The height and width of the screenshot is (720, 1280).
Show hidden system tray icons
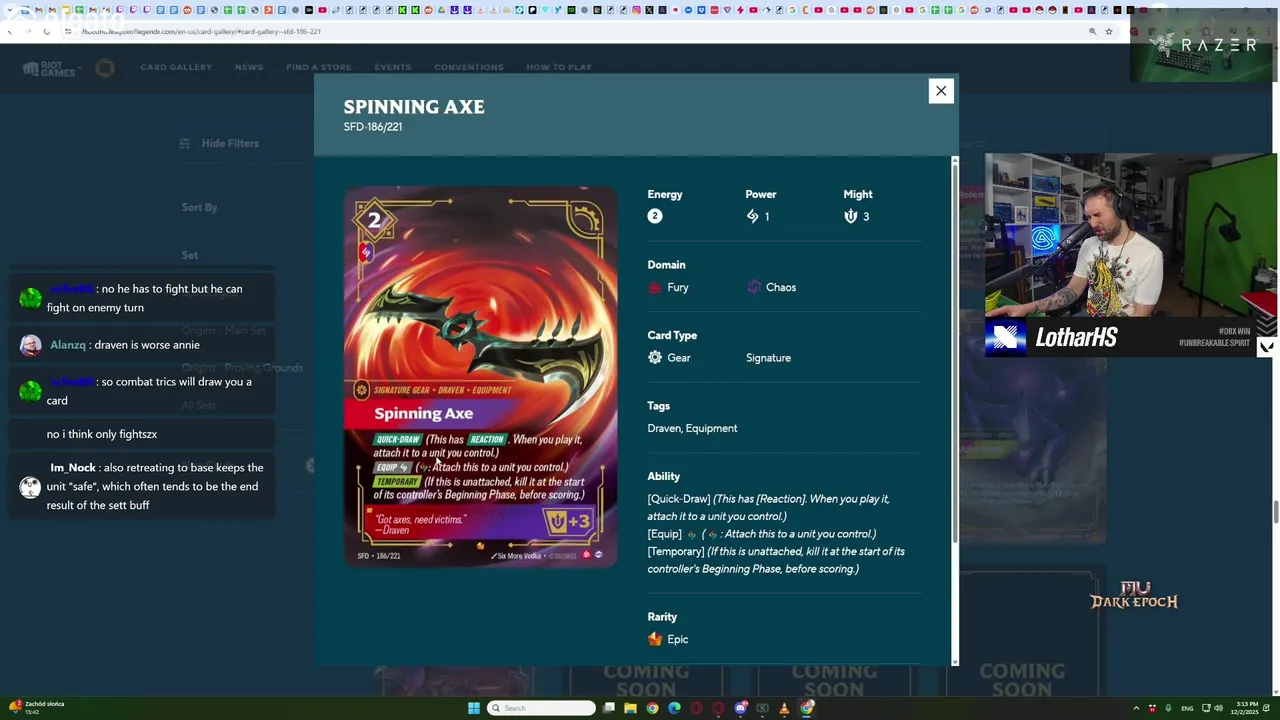click(1136, 708)
